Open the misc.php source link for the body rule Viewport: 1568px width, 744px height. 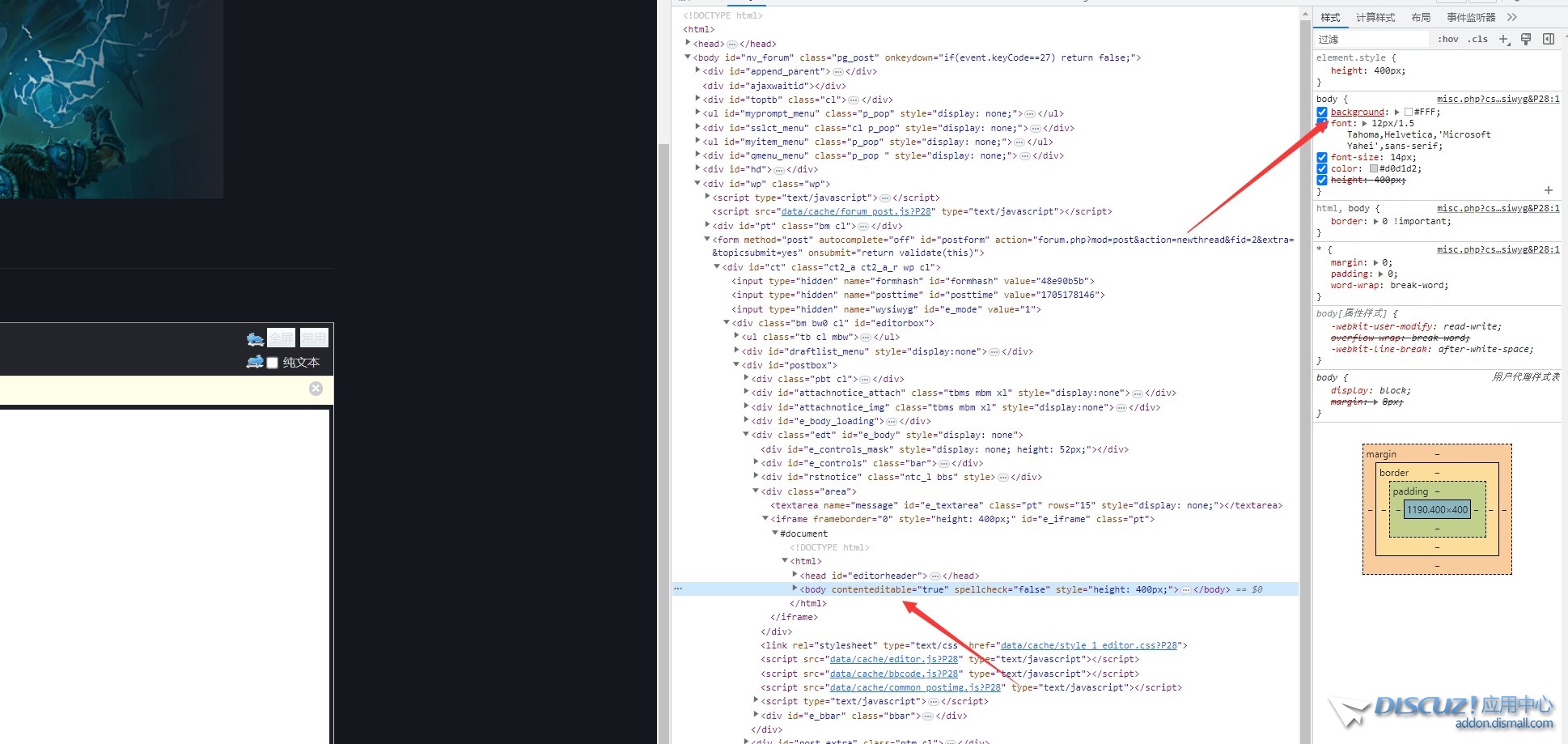1498,99
